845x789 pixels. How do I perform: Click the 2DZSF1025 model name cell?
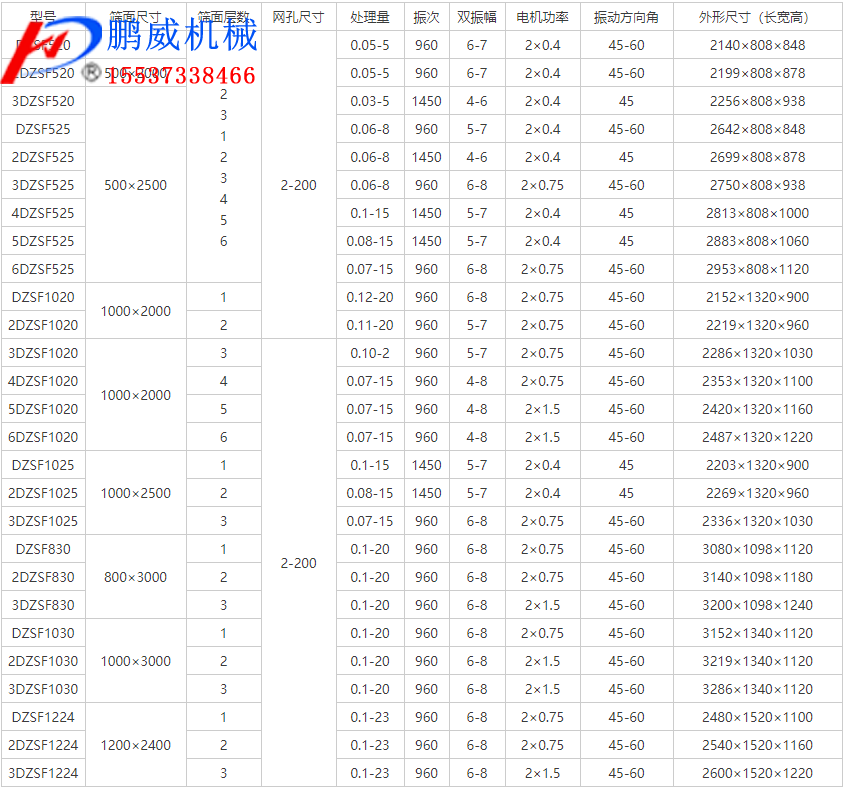coord(42,492)
